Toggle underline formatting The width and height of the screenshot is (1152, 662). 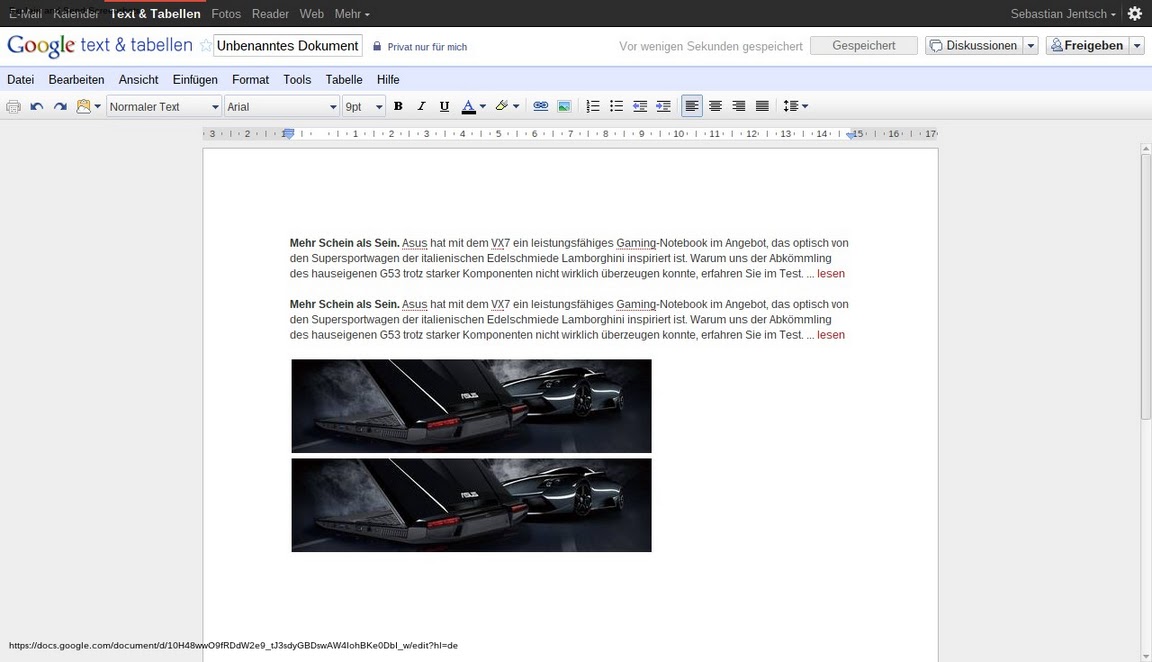click(x=444, y=106)
